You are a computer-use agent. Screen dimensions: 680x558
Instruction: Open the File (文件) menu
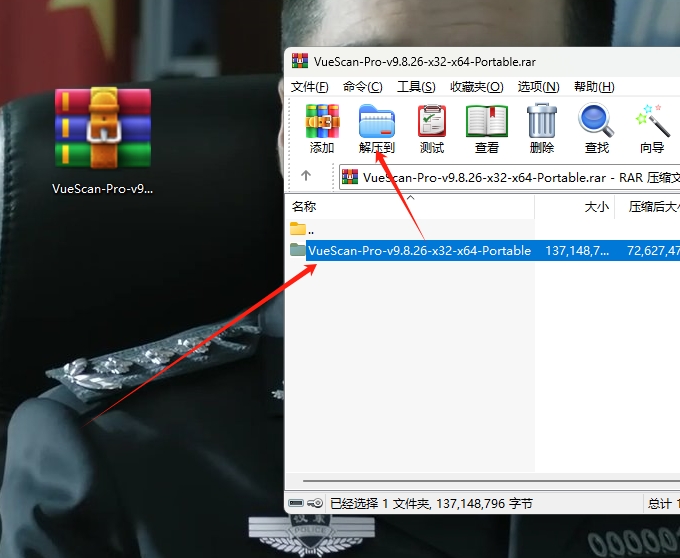(309, 87)
